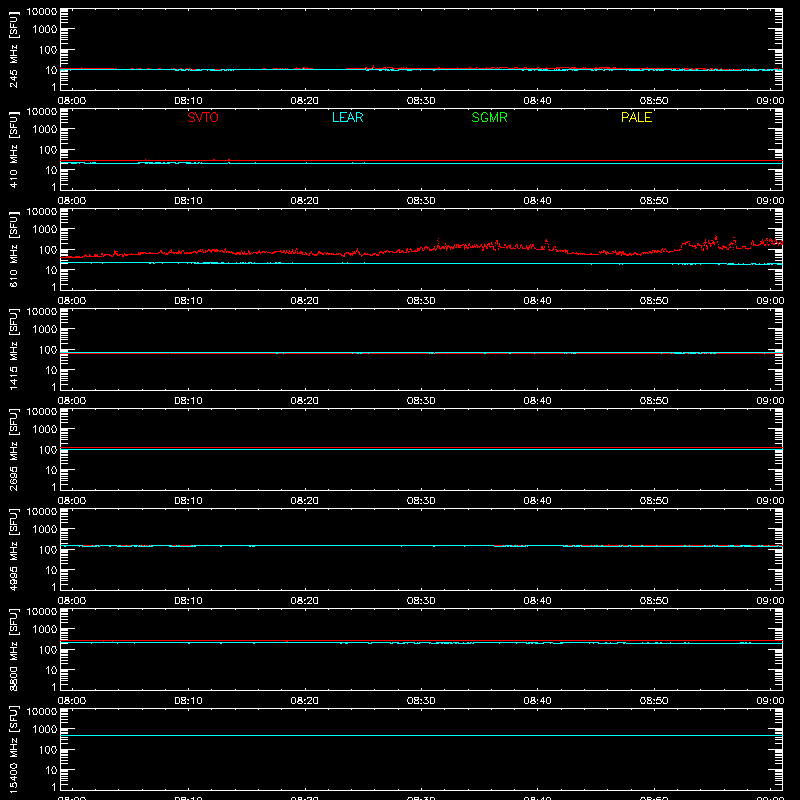Click the 08:10 label under the 410 MHz panel

pyautogui.click(x=188, y=201)
